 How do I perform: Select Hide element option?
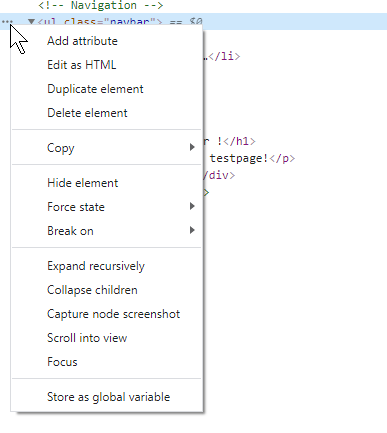[x=107, y=183]
